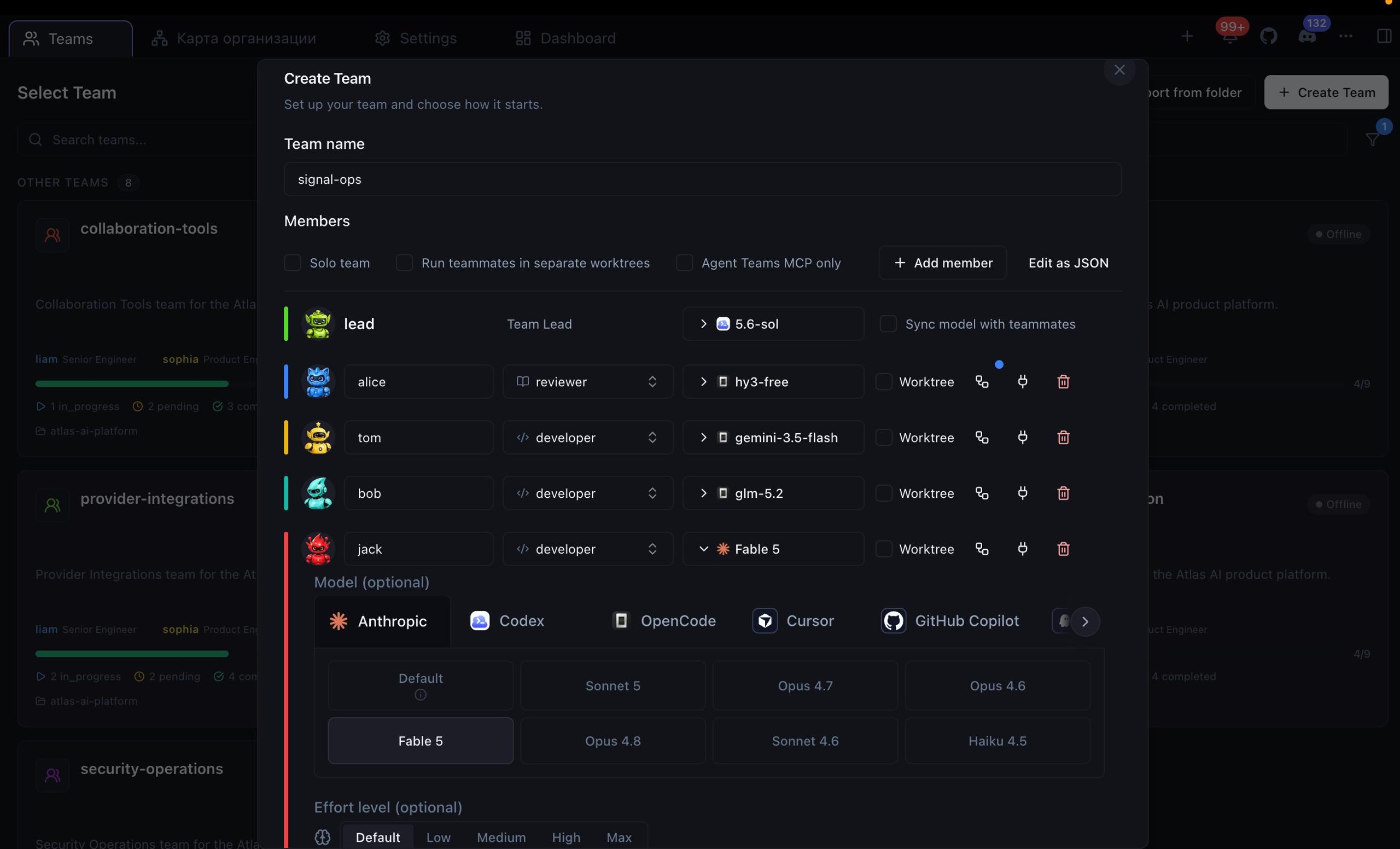Viewport: 1400px width, 849px height.
Task: Click the plug icon in alice's row
Action: click(x=1022, y=381)
